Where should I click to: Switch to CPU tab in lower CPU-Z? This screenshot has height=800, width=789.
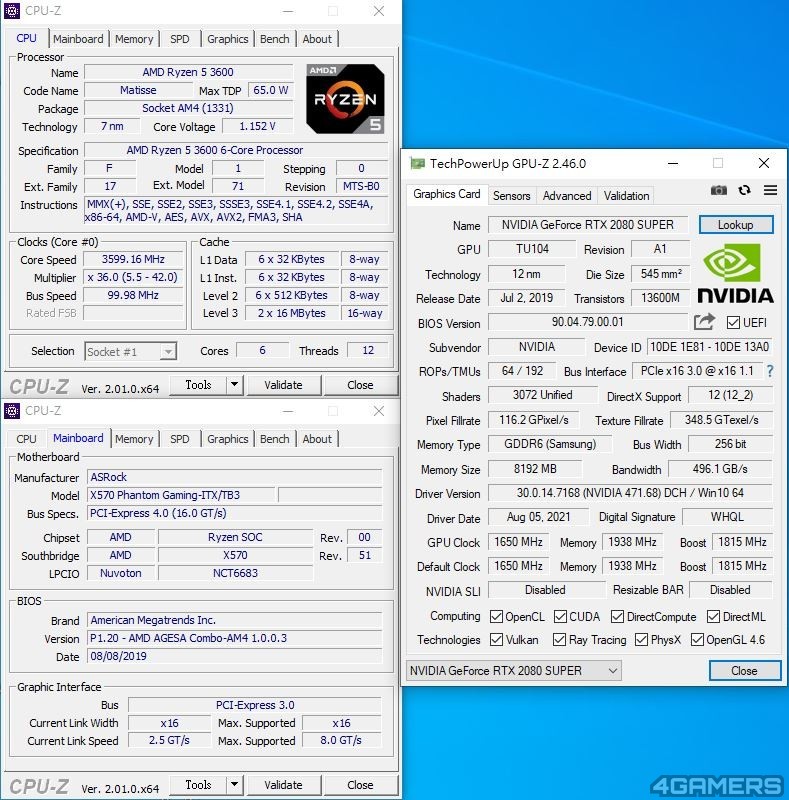(26, 439)
